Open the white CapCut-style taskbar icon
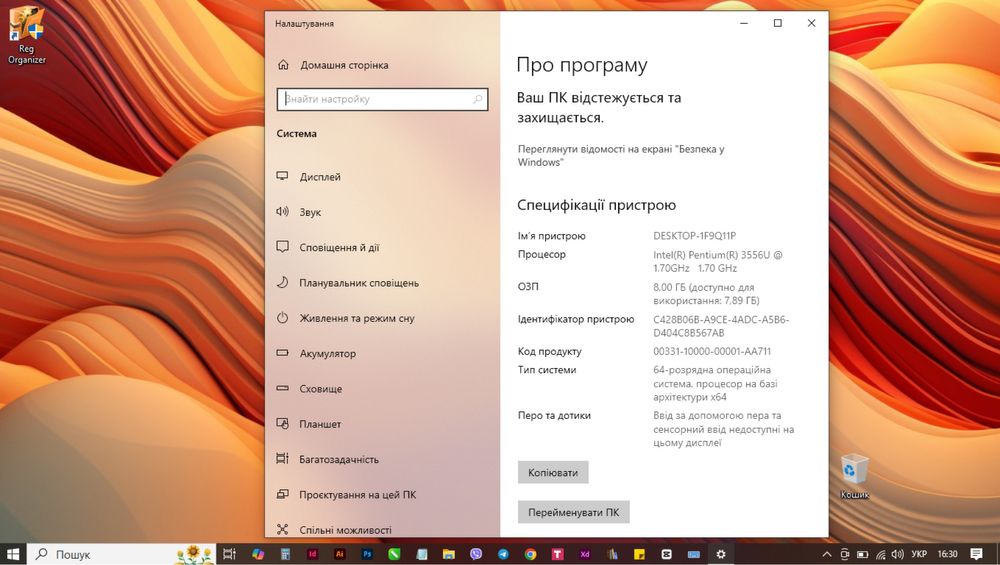Screen dimensions: 1000x565 [666, 554]
